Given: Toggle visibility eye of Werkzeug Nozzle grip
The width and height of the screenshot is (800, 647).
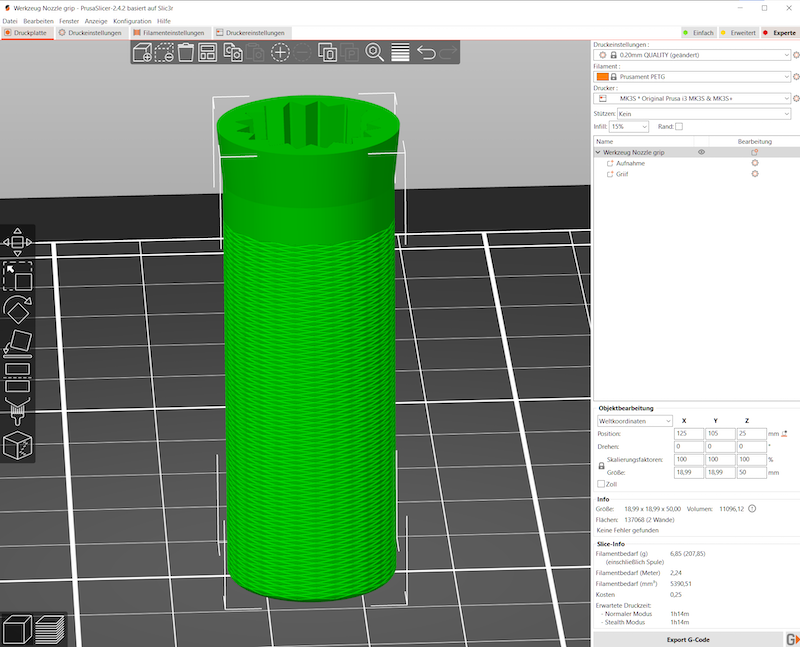Looking at the screenshot, I should [x=702, y=152].
